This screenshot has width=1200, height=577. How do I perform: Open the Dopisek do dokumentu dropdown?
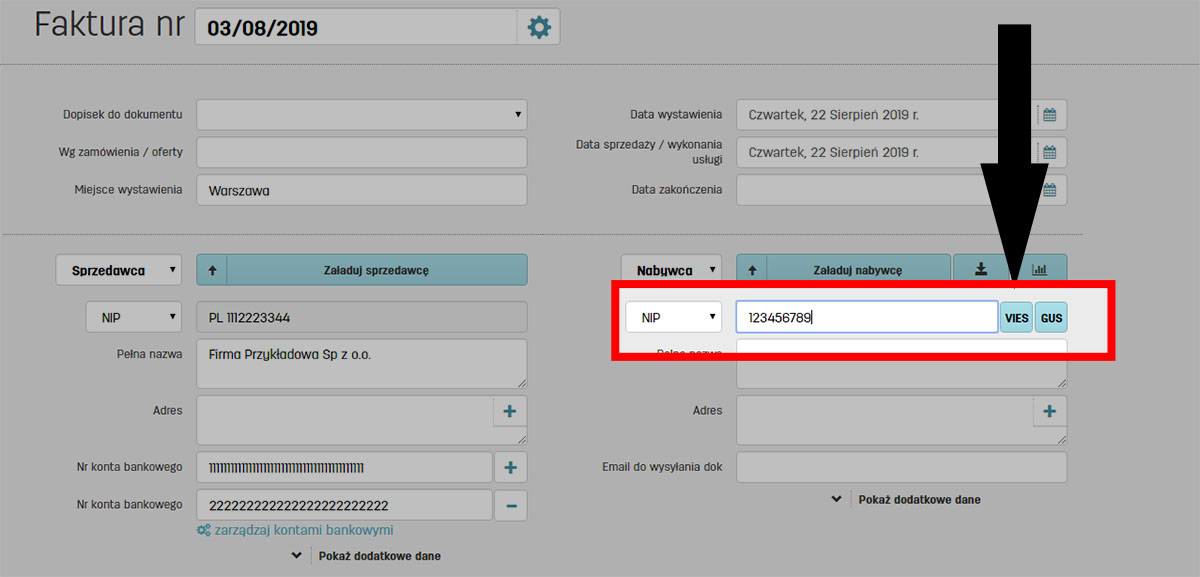pyautogui.click(x=361, y=115)
